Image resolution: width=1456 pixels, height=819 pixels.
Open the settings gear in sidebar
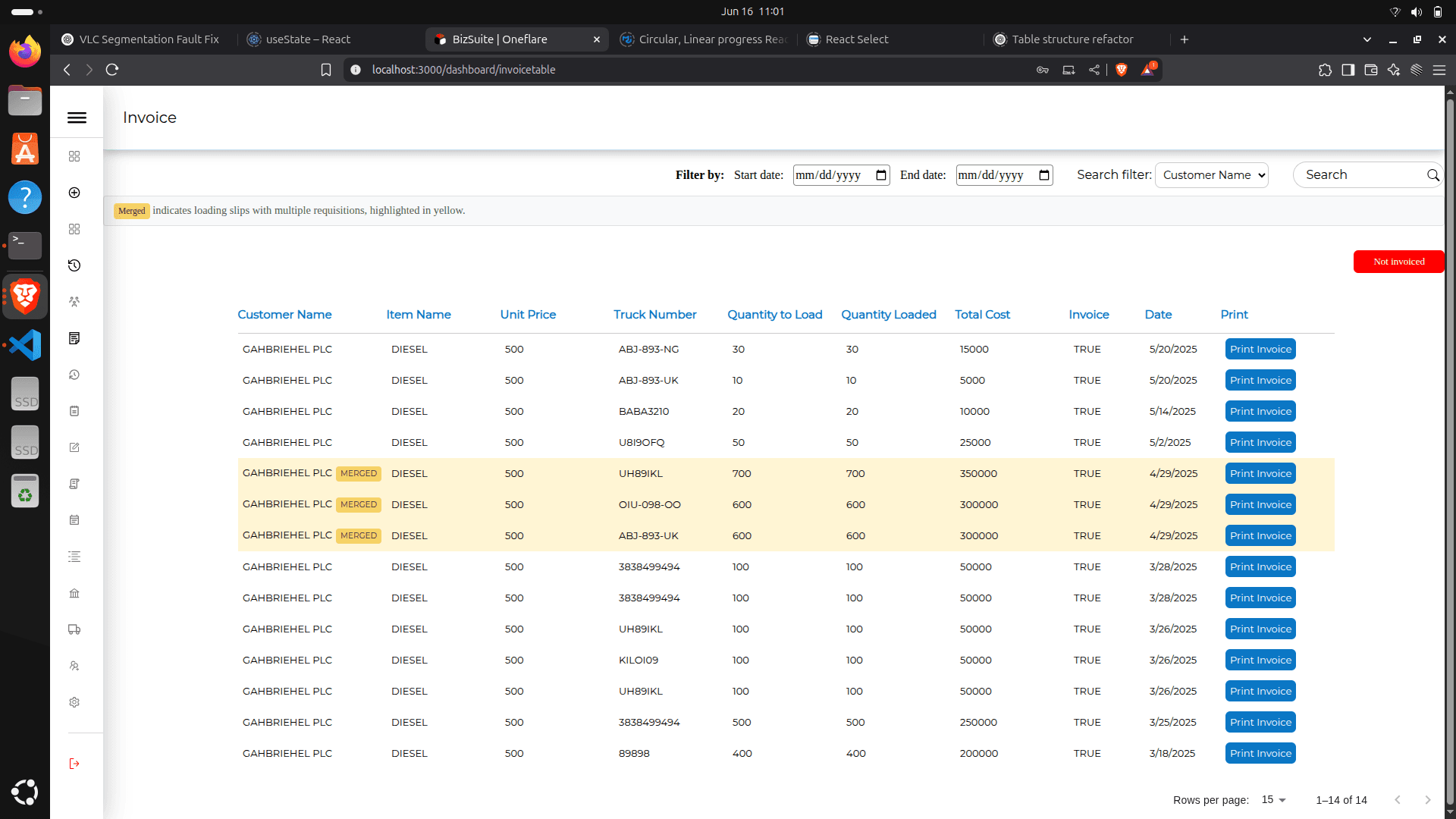pos(74,702)
